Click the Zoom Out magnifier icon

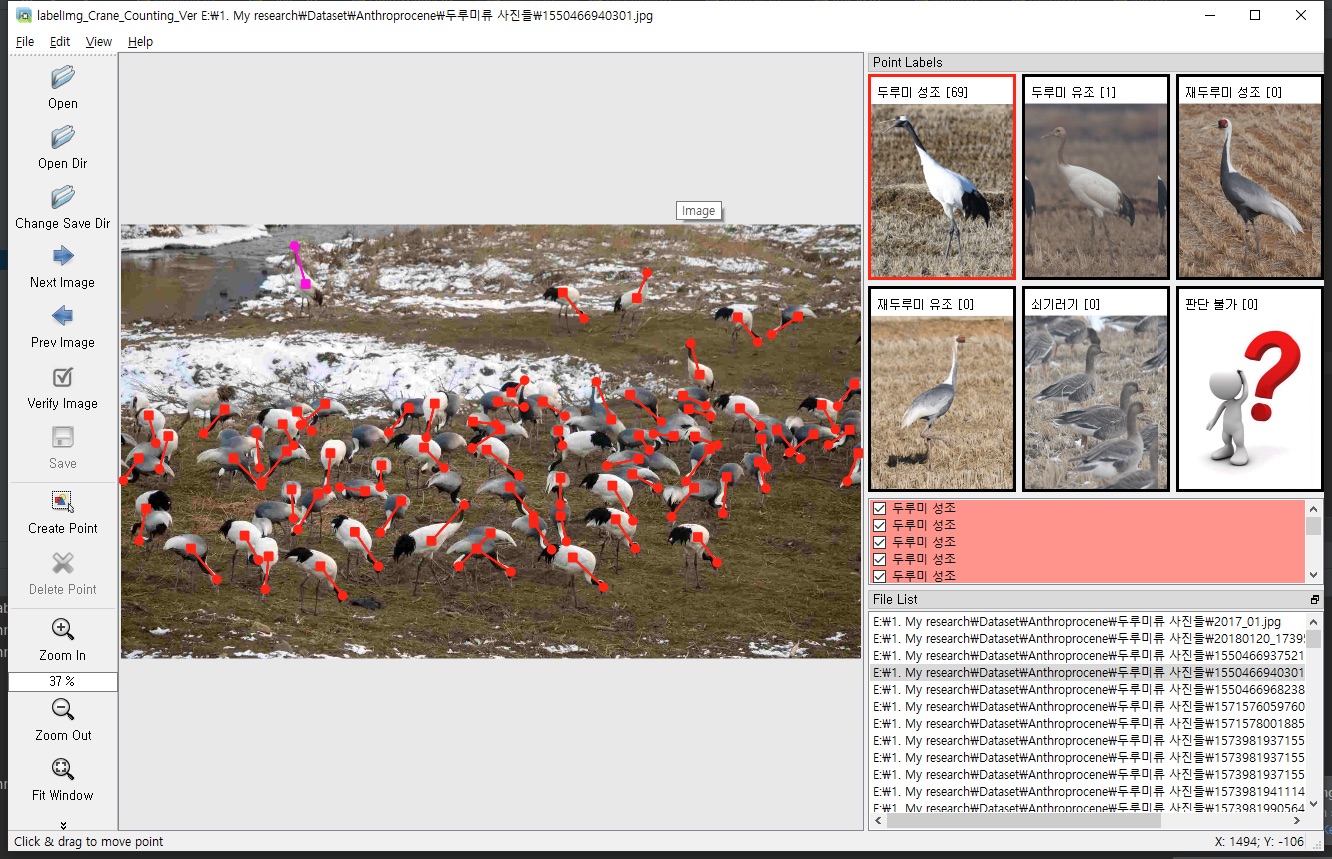point(62,710)
